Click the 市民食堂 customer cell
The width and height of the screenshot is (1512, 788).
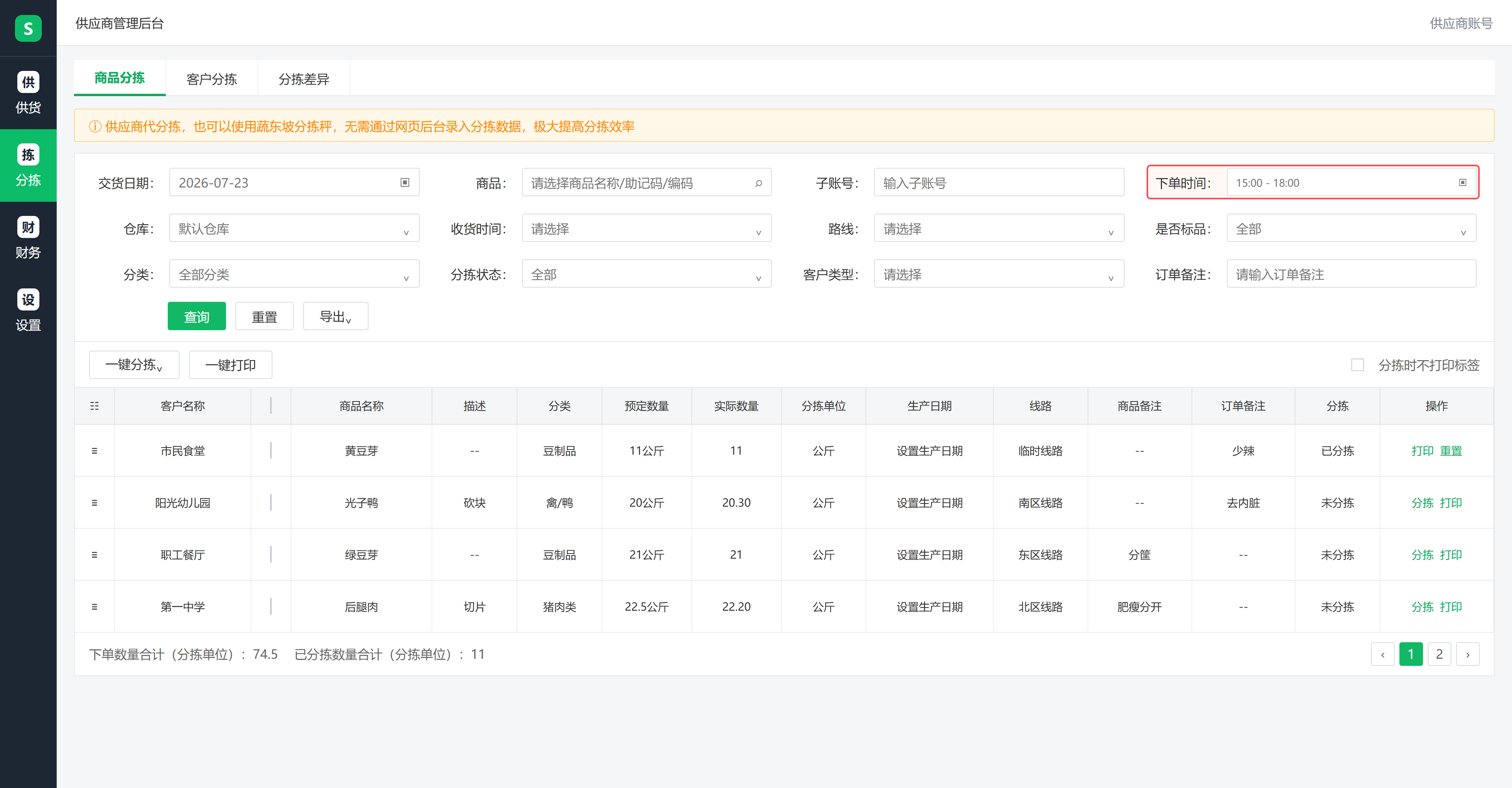pyautogui.click(x=183, y=451)
